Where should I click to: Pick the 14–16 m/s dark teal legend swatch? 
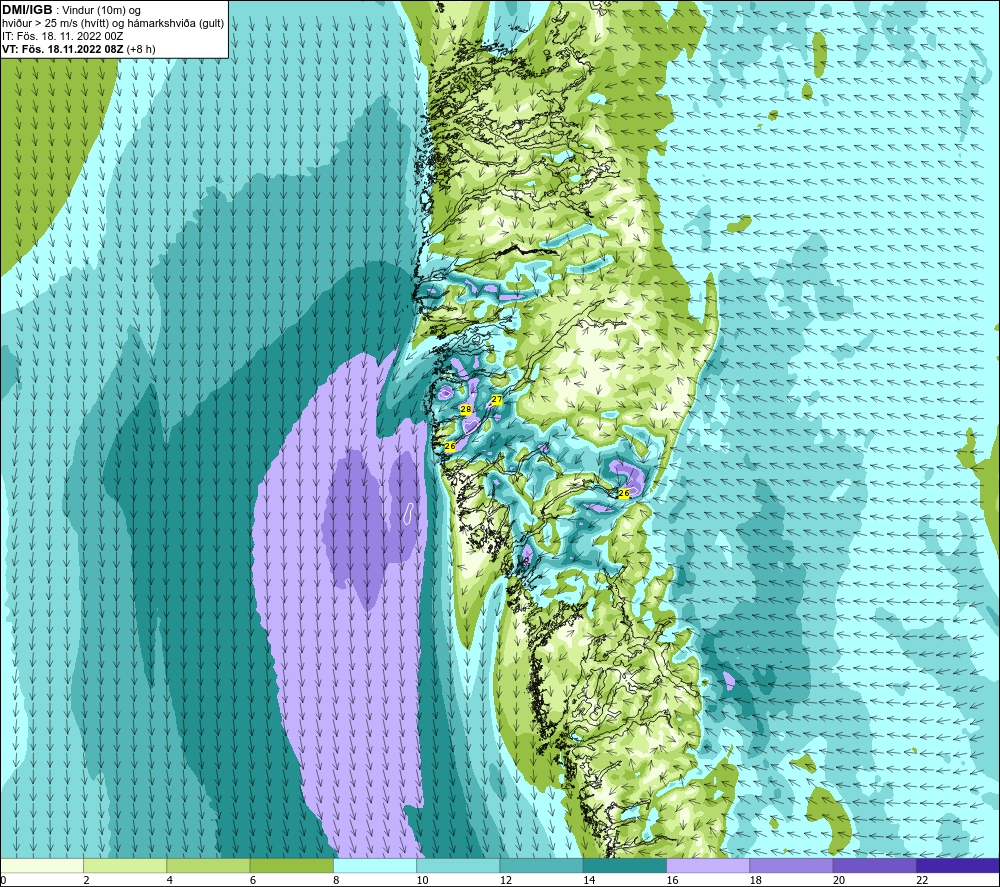[x=625, y=866]
